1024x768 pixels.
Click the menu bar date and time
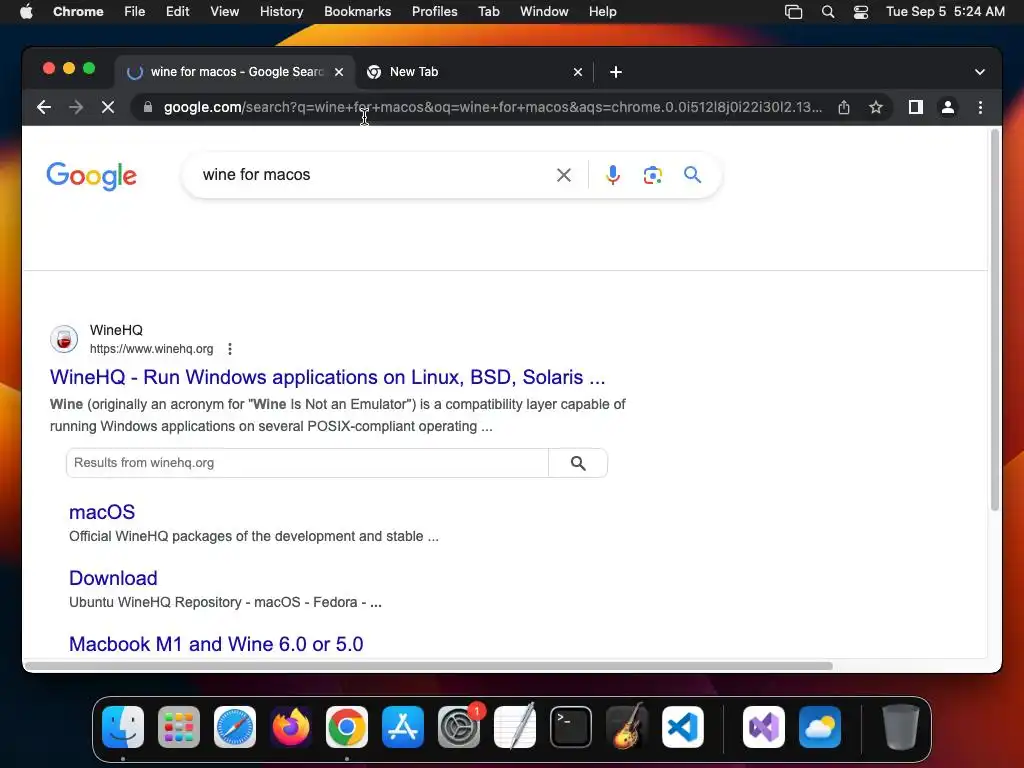(x=945, y=12)
